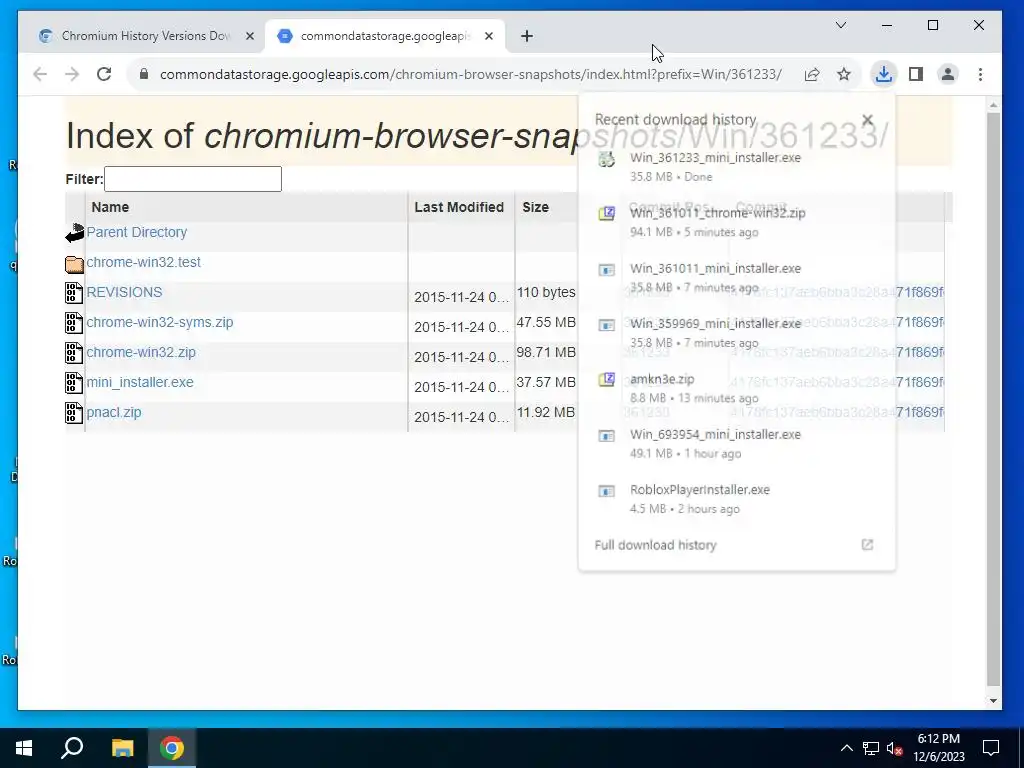This screenshot has width=1024, height=768.
Task: Toggle the downloads toolbar icon
Action: tap(884, 74)
